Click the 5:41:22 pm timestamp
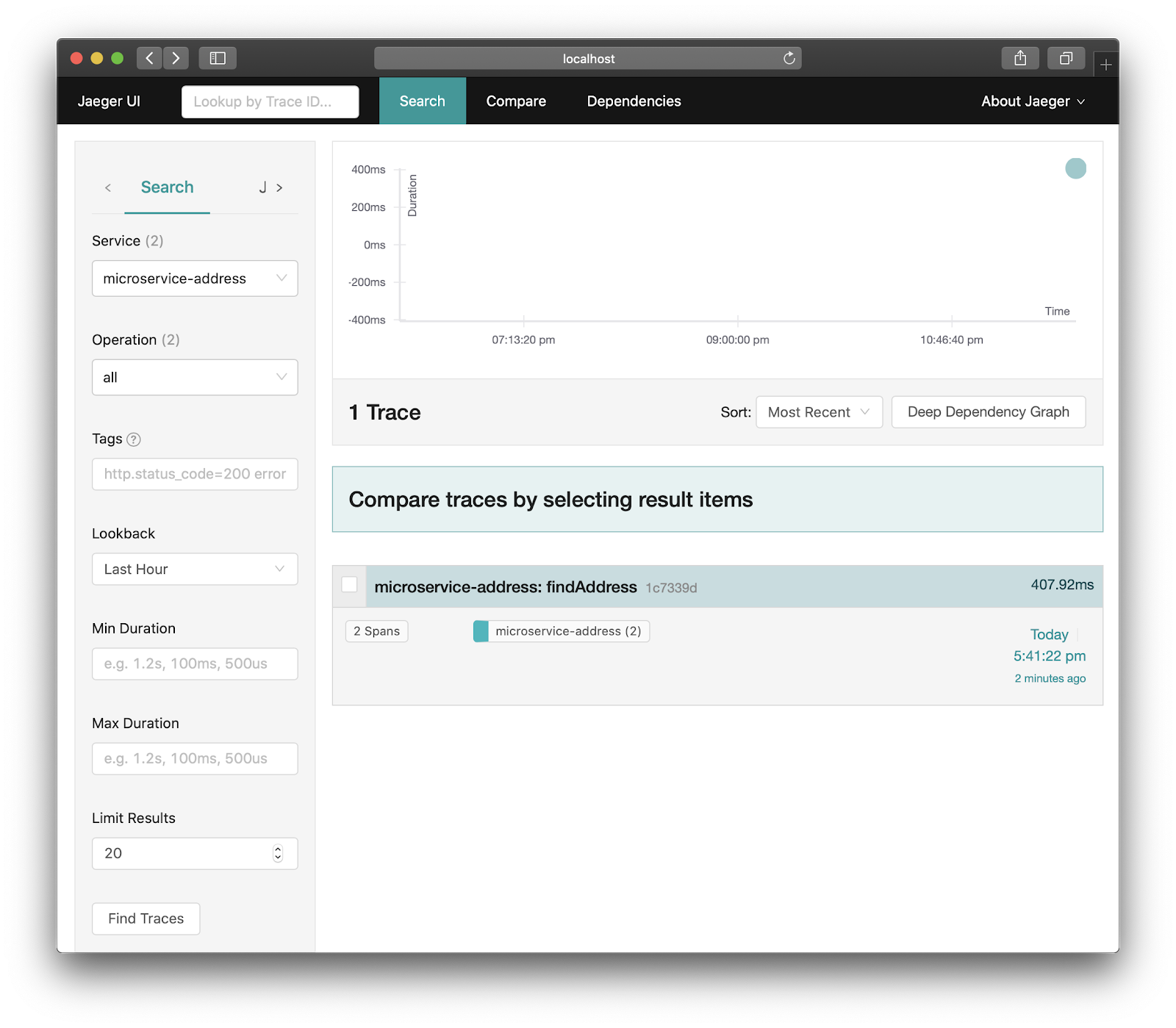The height and width of the screenshot is (1028, 1176). point(1050,656)
